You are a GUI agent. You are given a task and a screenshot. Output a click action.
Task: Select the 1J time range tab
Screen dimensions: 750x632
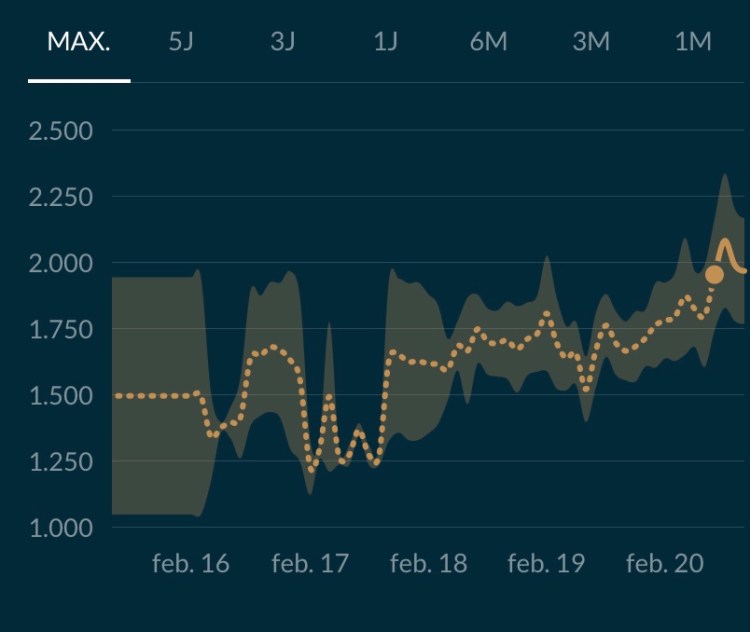385,43
